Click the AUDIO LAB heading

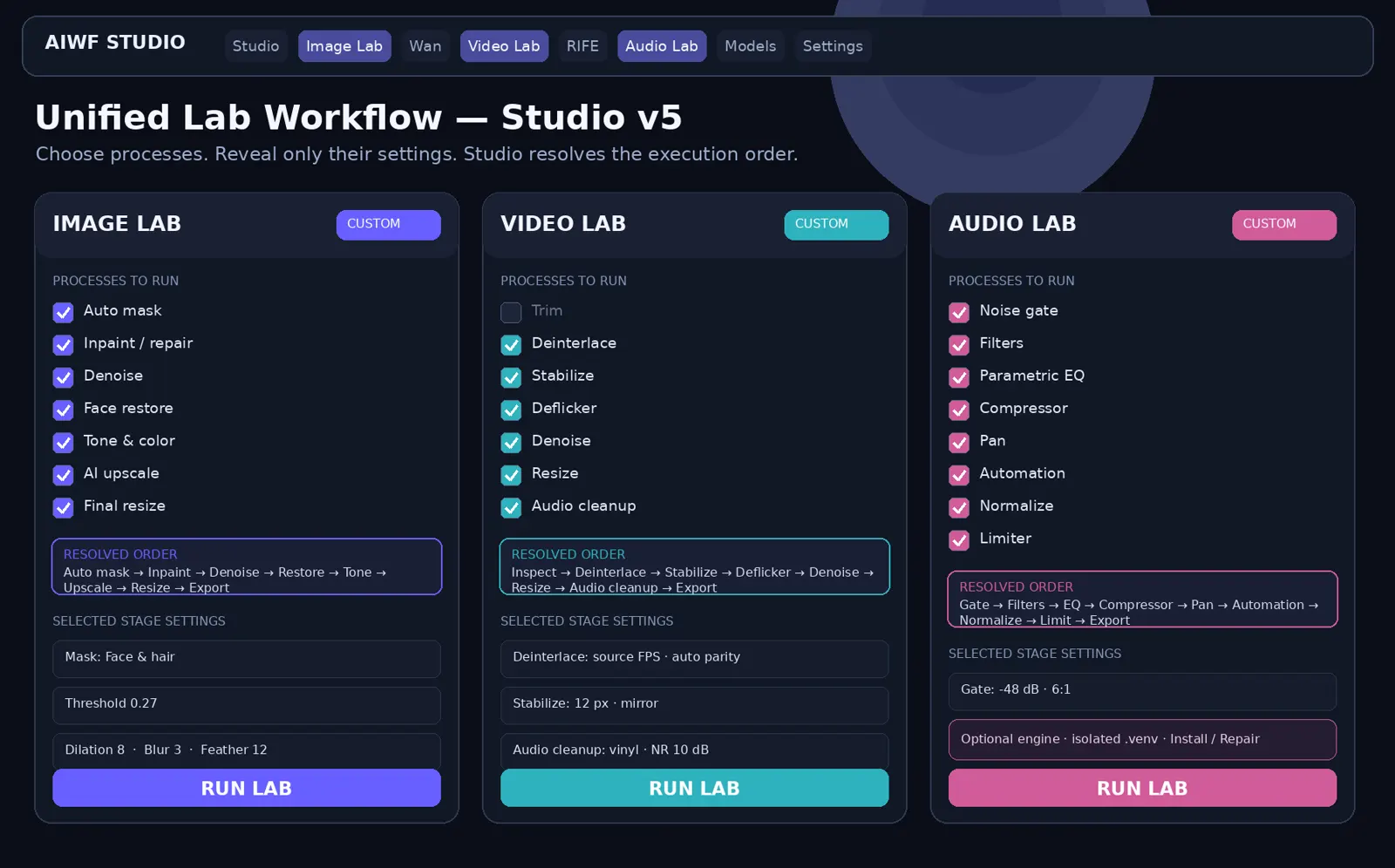pos(1012,224)
